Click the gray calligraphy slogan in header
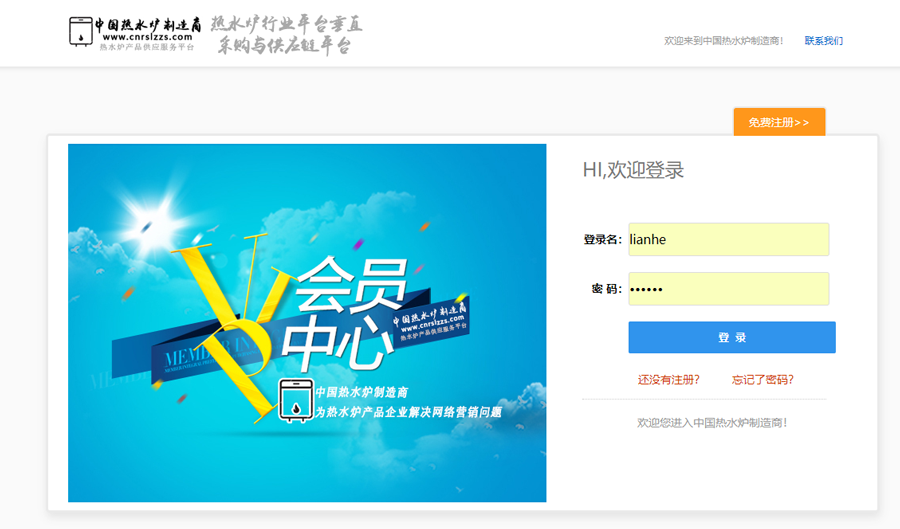 pyautogui.click(x=286, y=34)
